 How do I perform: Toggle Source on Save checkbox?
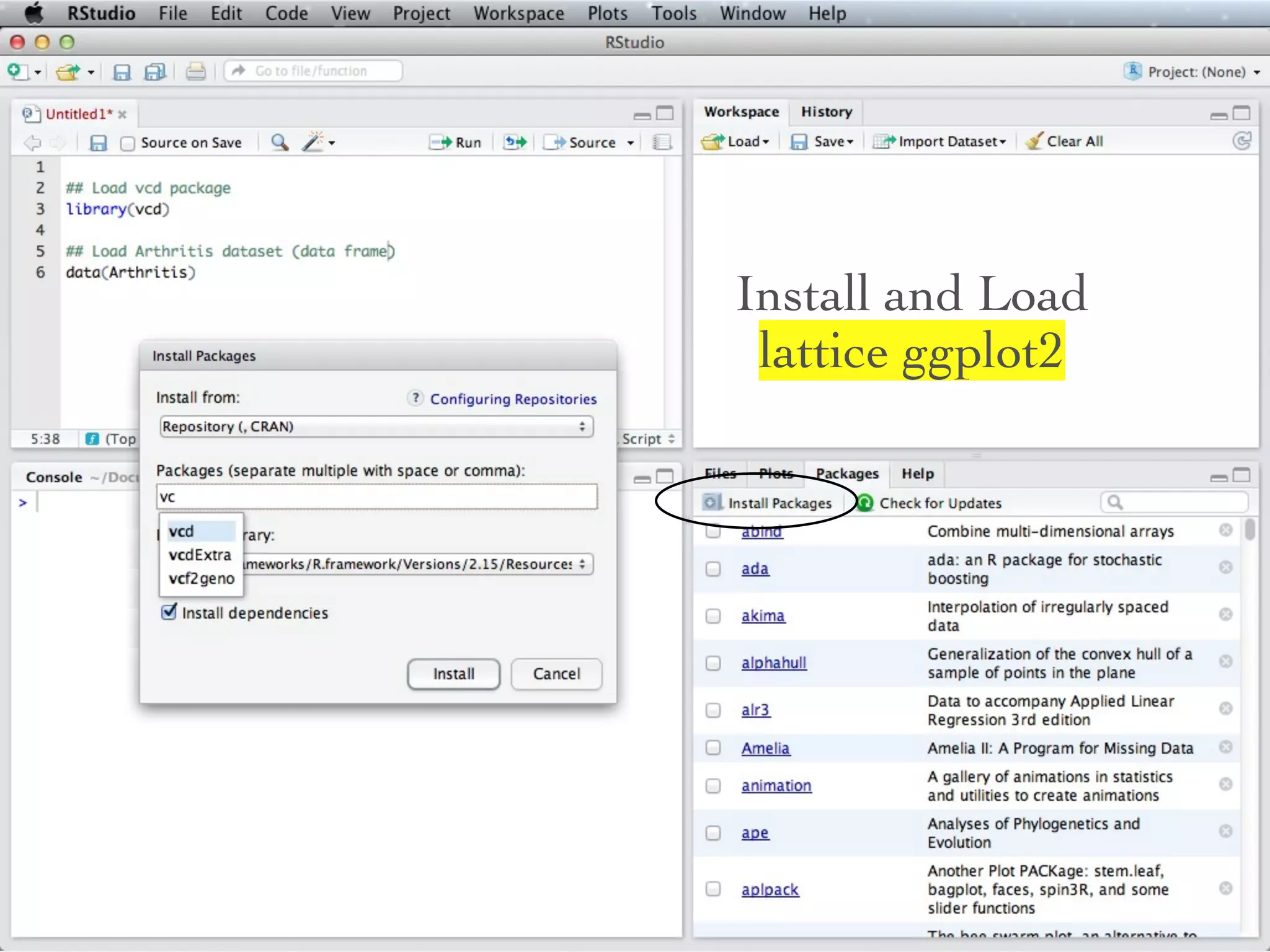click(x=128, y=144)
